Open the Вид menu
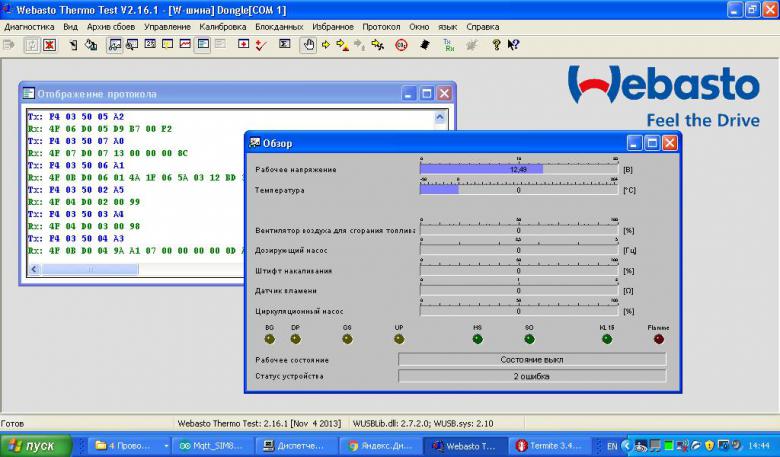Image resolution: width=780 pixels, height=457 pixels. (x=70, y=27)
